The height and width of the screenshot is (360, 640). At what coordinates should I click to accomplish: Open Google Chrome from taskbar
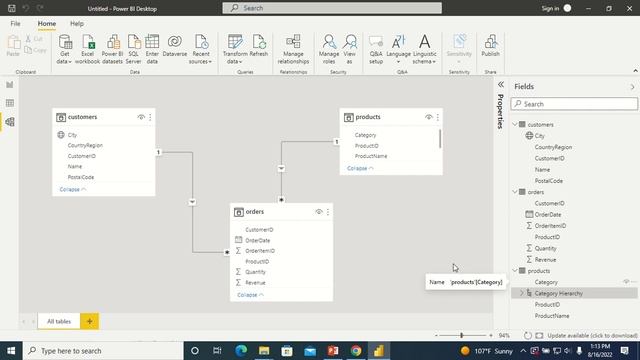coord(356,351)
